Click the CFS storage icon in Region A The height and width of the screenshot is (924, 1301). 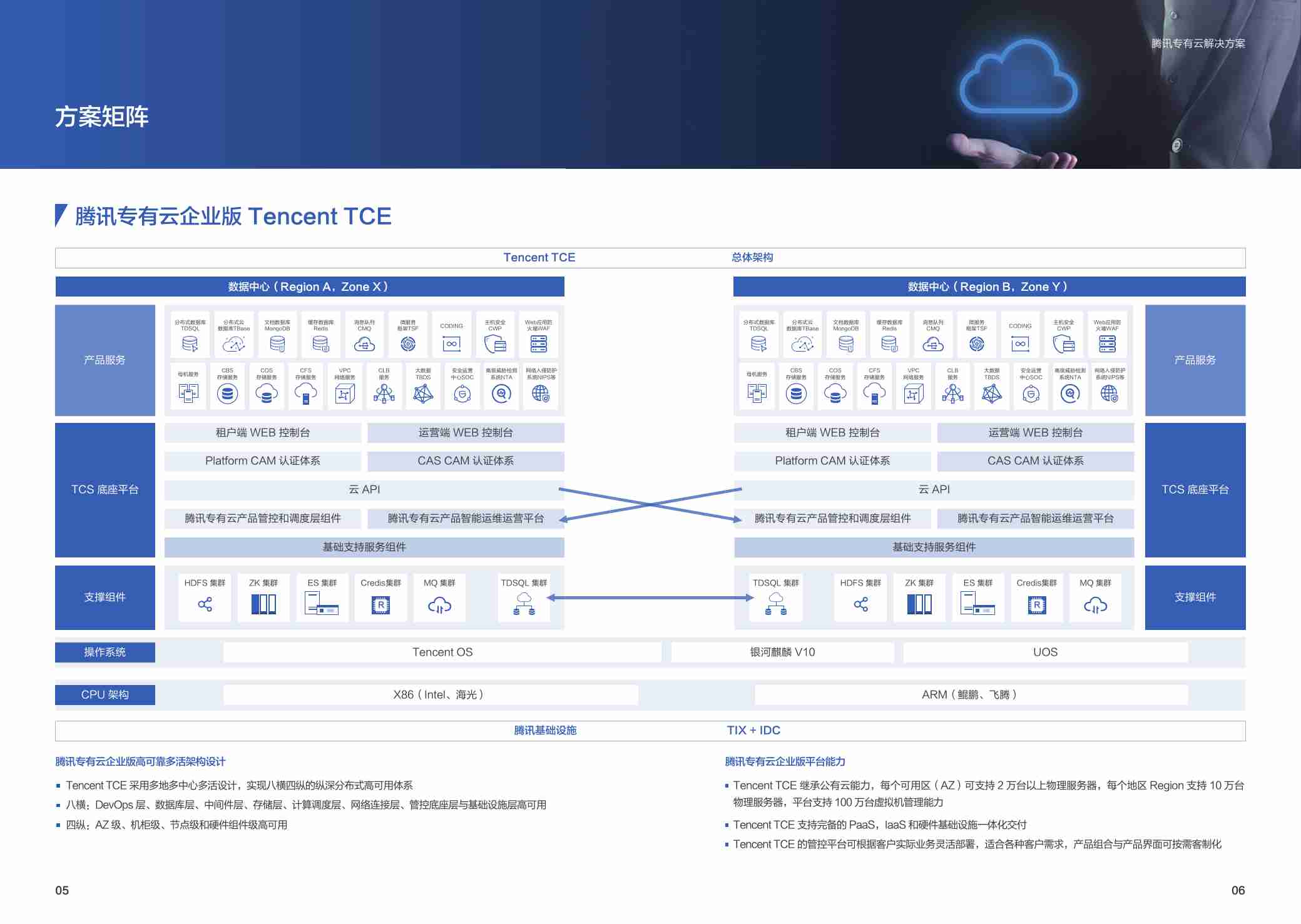pos(305,394)
